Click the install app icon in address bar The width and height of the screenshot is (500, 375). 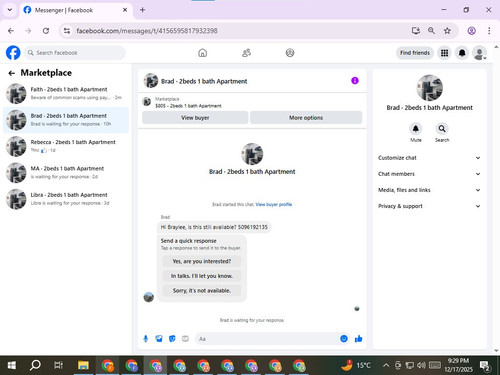click(416, 31)
